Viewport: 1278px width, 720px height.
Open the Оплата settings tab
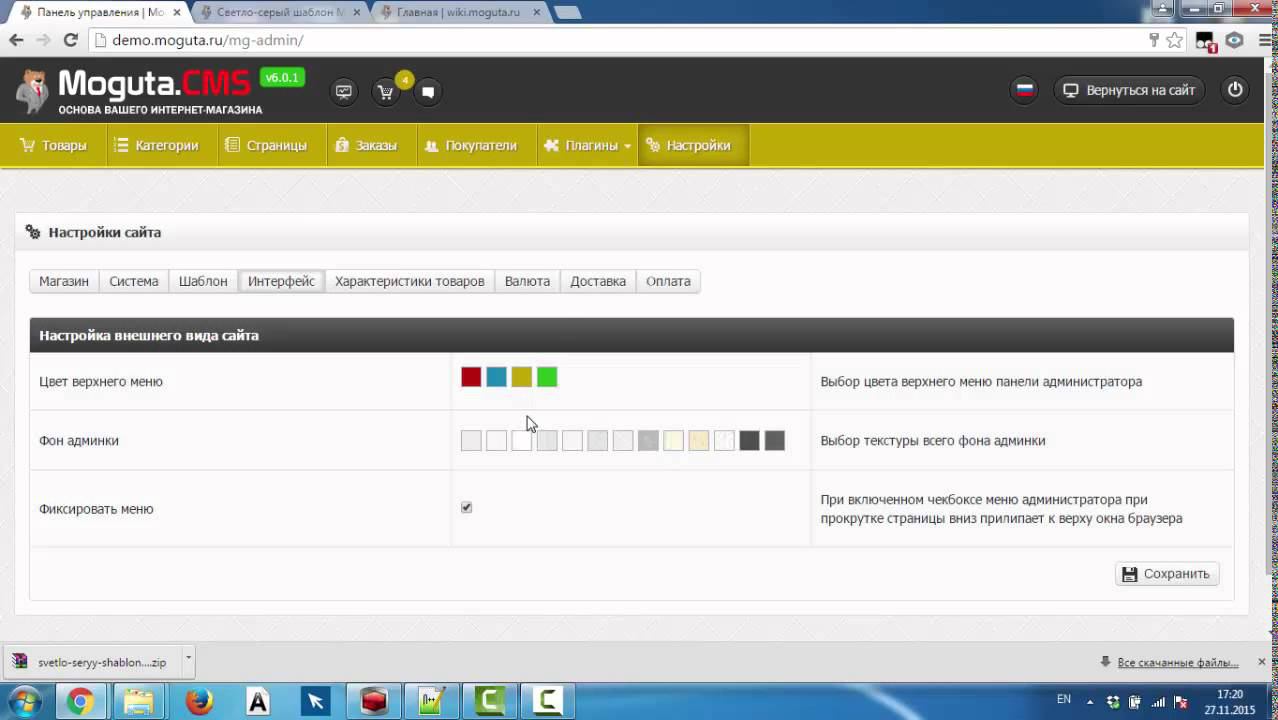668,281
